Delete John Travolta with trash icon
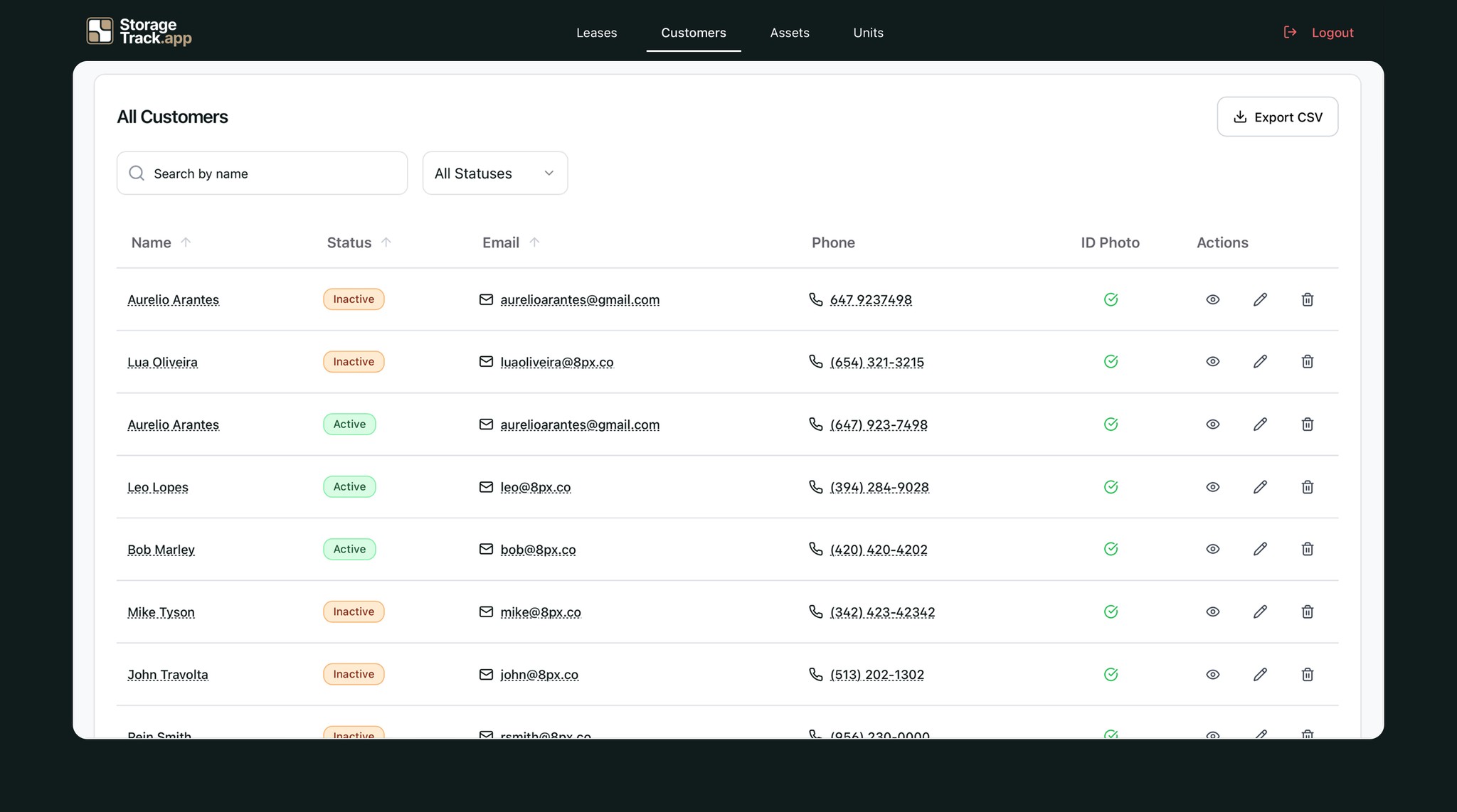The height and width of the screenshot is (812, 1457). (x=1308, y=674)
